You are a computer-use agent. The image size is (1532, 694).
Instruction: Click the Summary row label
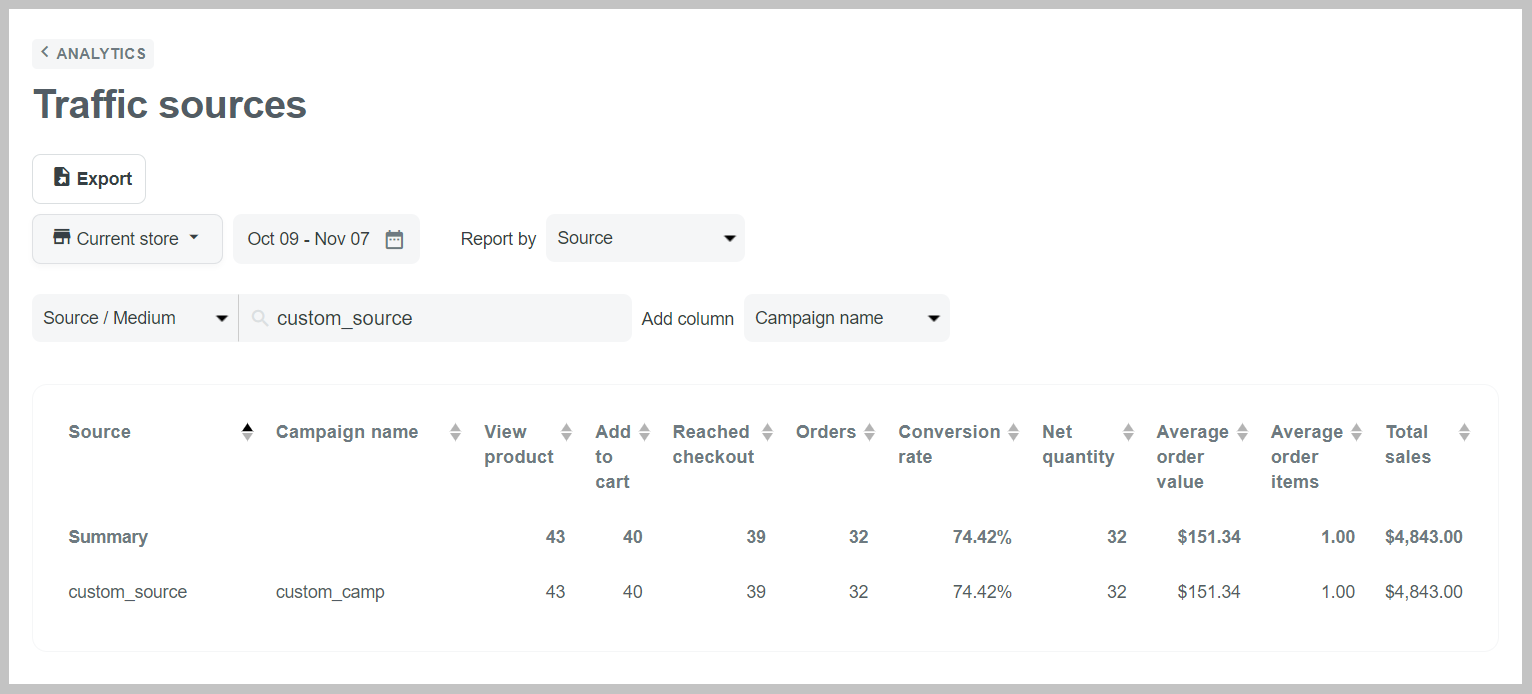pos(108,537)
